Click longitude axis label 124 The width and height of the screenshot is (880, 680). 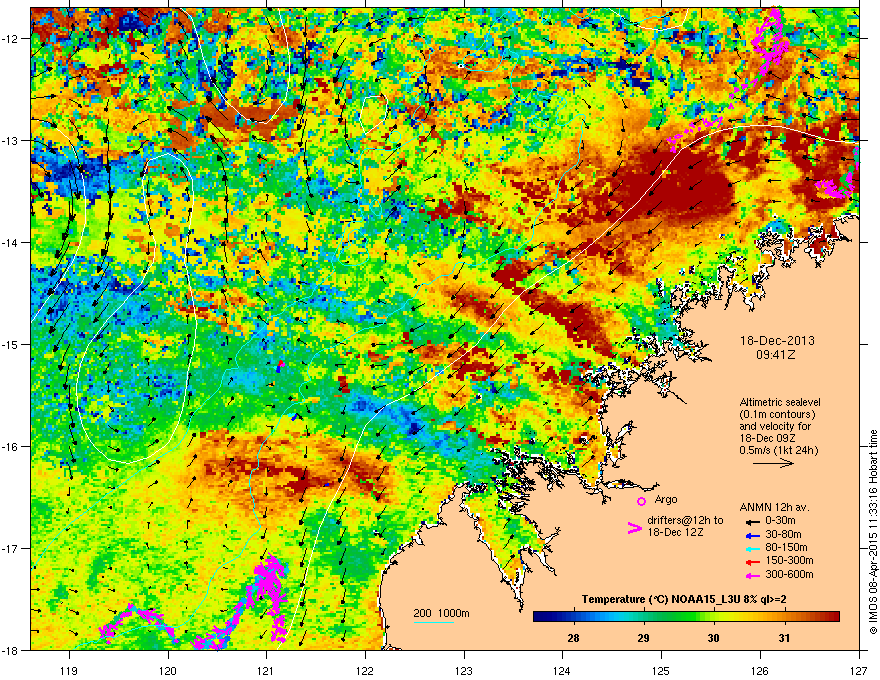[x=562, y=670]
